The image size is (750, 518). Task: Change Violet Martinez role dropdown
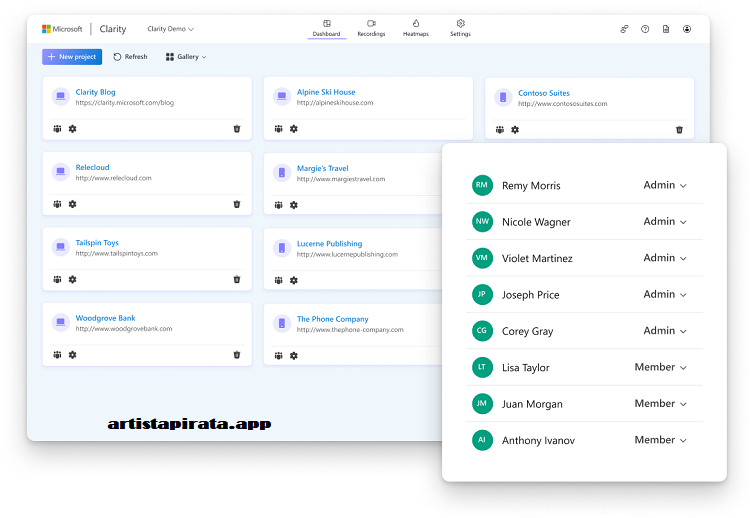click(x=665, y=258)
